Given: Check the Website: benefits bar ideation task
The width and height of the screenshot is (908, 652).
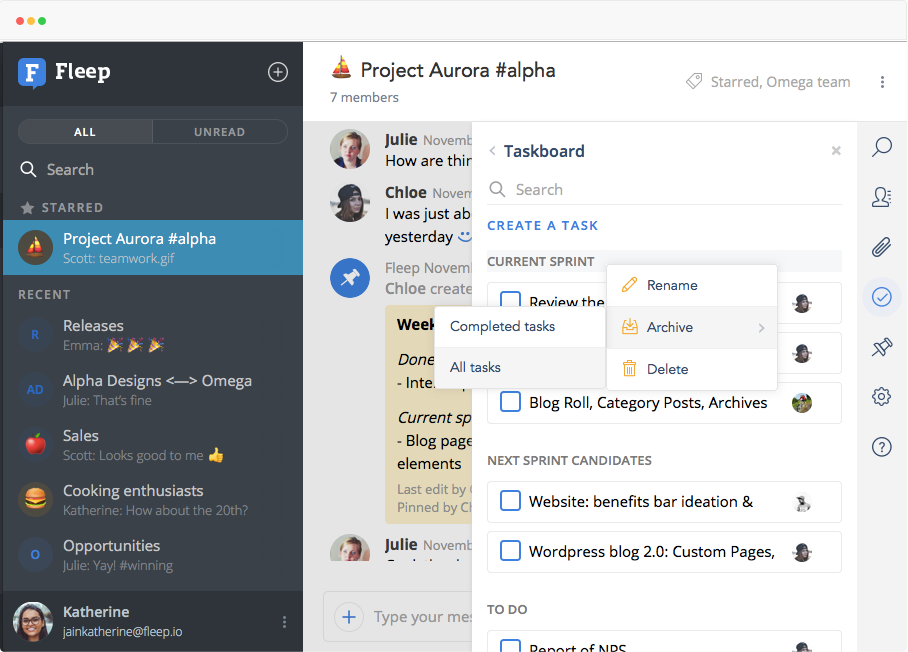Looking at the screenshot, I should (x=510, y=501).
